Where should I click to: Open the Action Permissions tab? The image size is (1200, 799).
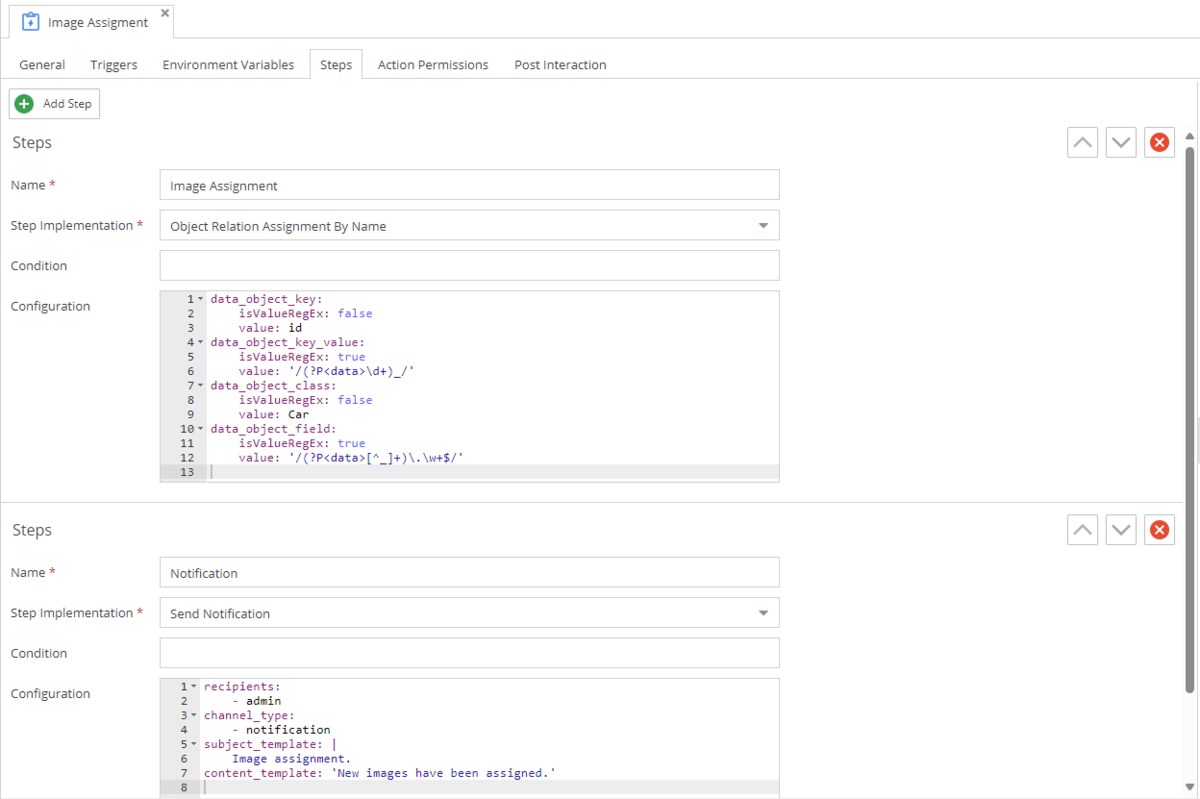pos(433,65)
